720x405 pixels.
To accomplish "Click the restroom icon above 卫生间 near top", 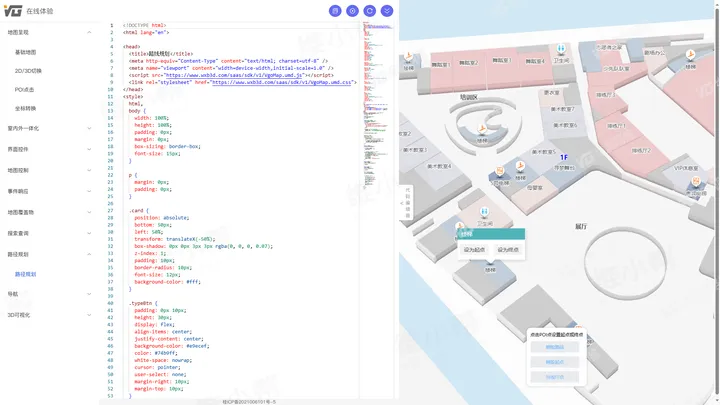I will (x=561, y=49).
